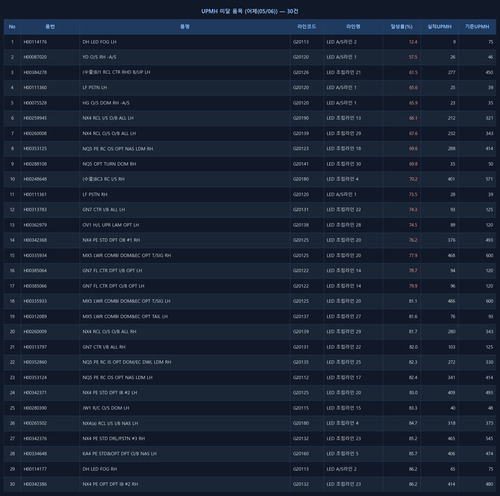Click the 품번 column header
This screenshot has width=500, height=496.
(50, 27)
